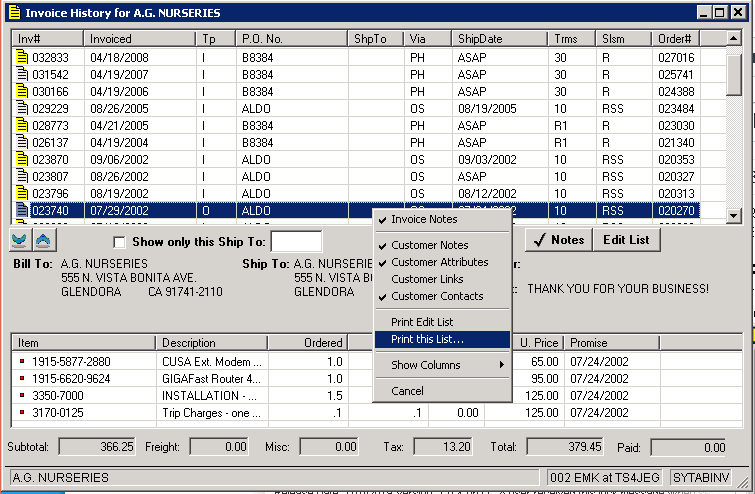The height and width of the screenshot is (494, 755).
Task: Toggle the checked Notes button
Action: 559,240
